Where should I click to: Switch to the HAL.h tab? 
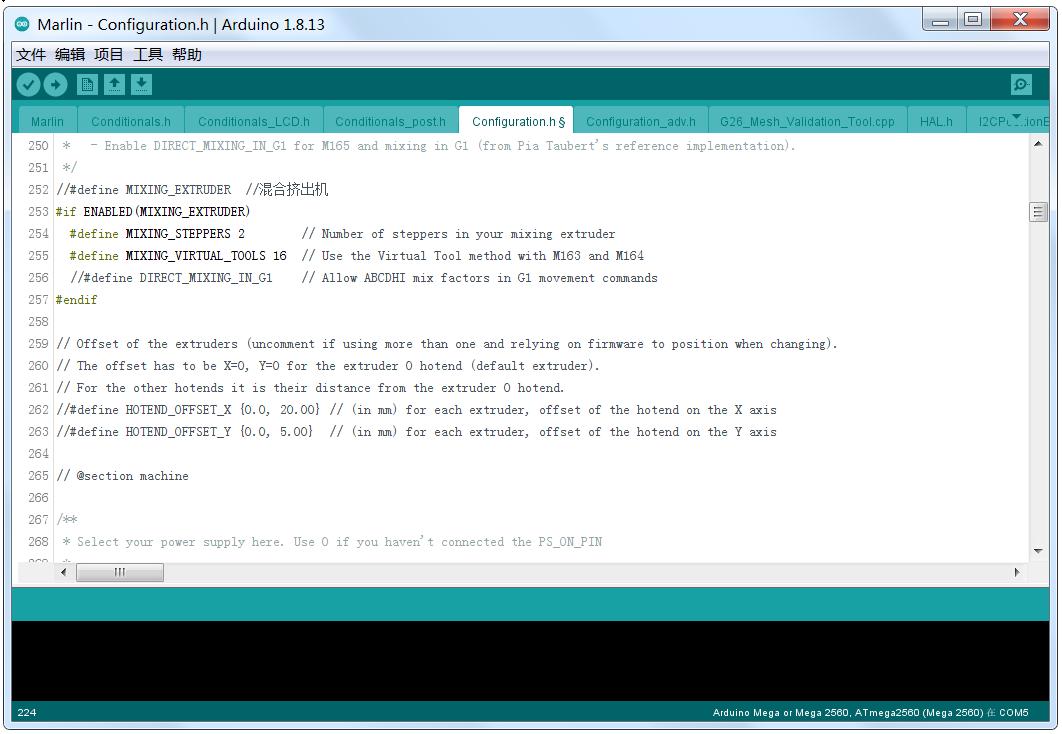[x=936, y=122]
